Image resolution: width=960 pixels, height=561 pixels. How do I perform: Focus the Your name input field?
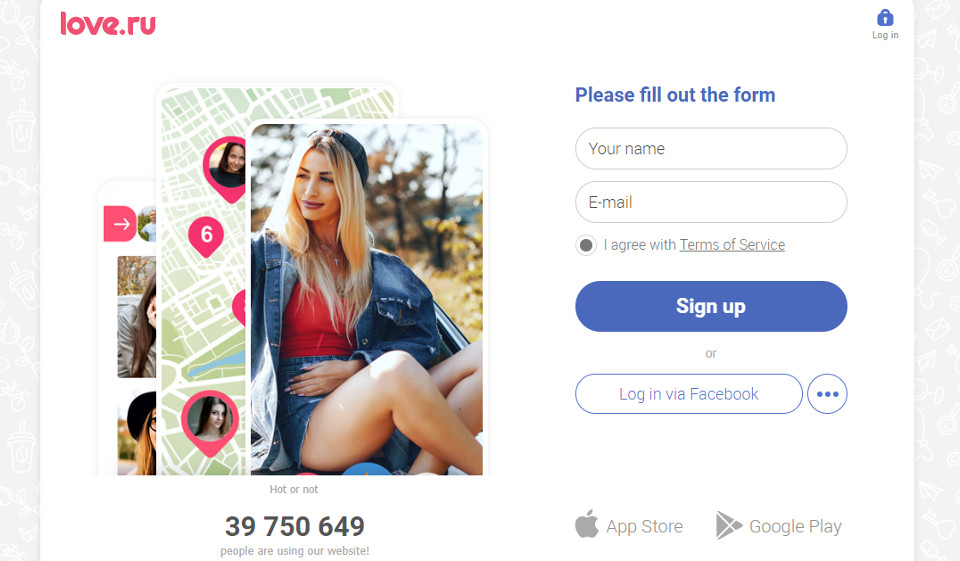[711, 148]
